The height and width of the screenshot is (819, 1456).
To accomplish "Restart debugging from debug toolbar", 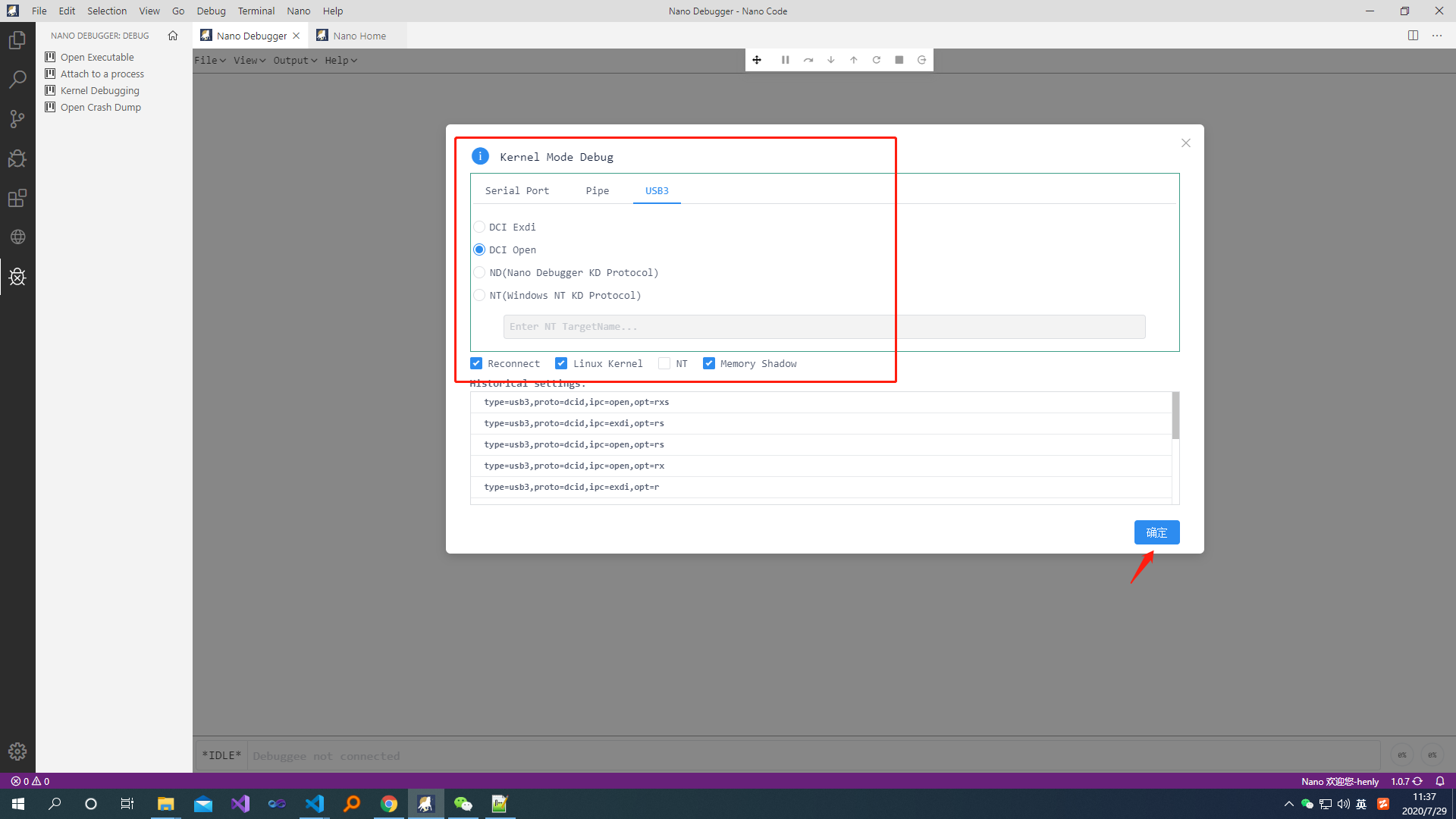I will click(877, 60).
